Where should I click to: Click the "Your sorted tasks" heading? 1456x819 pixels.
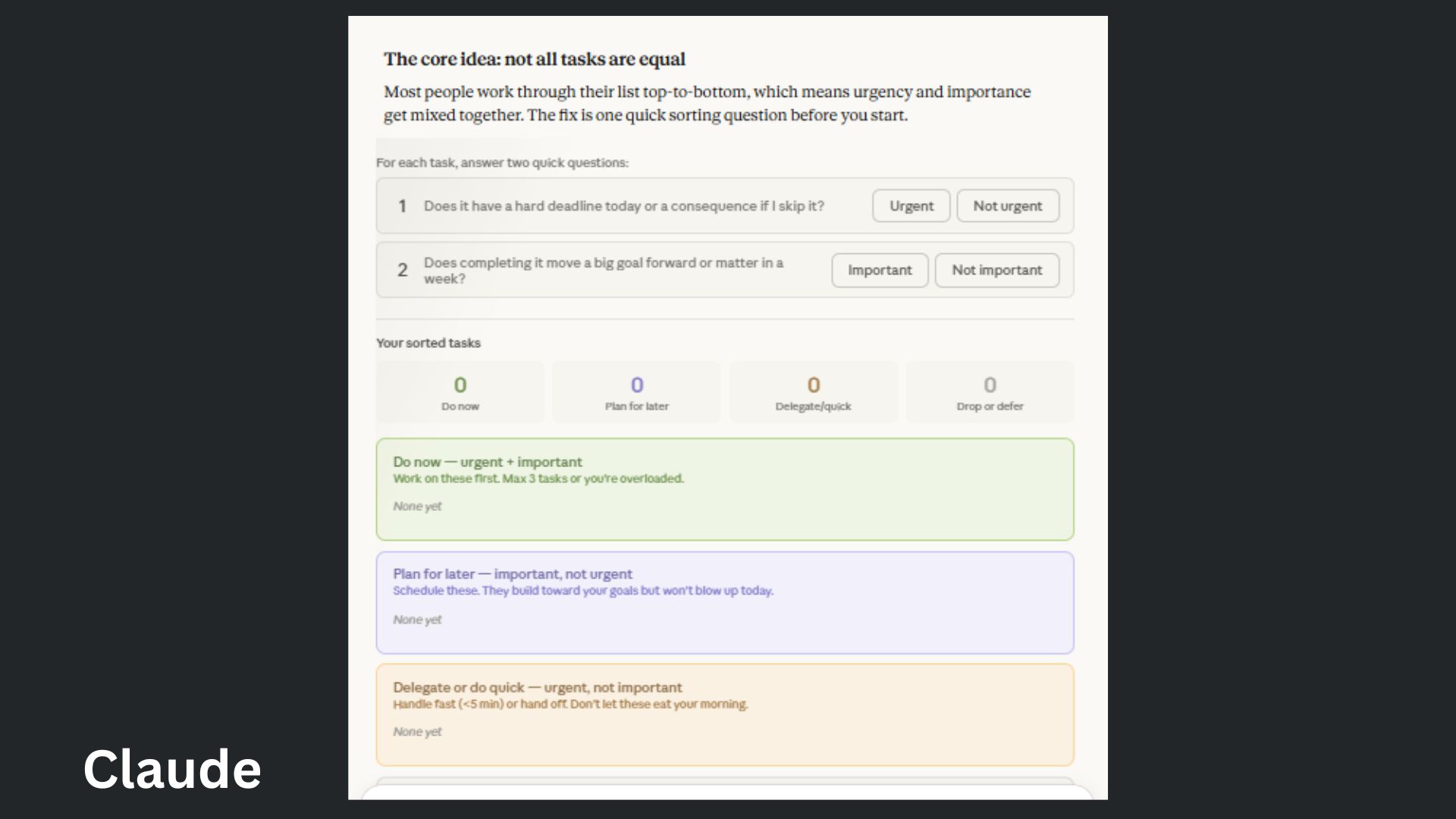click(x=428, y=343)
